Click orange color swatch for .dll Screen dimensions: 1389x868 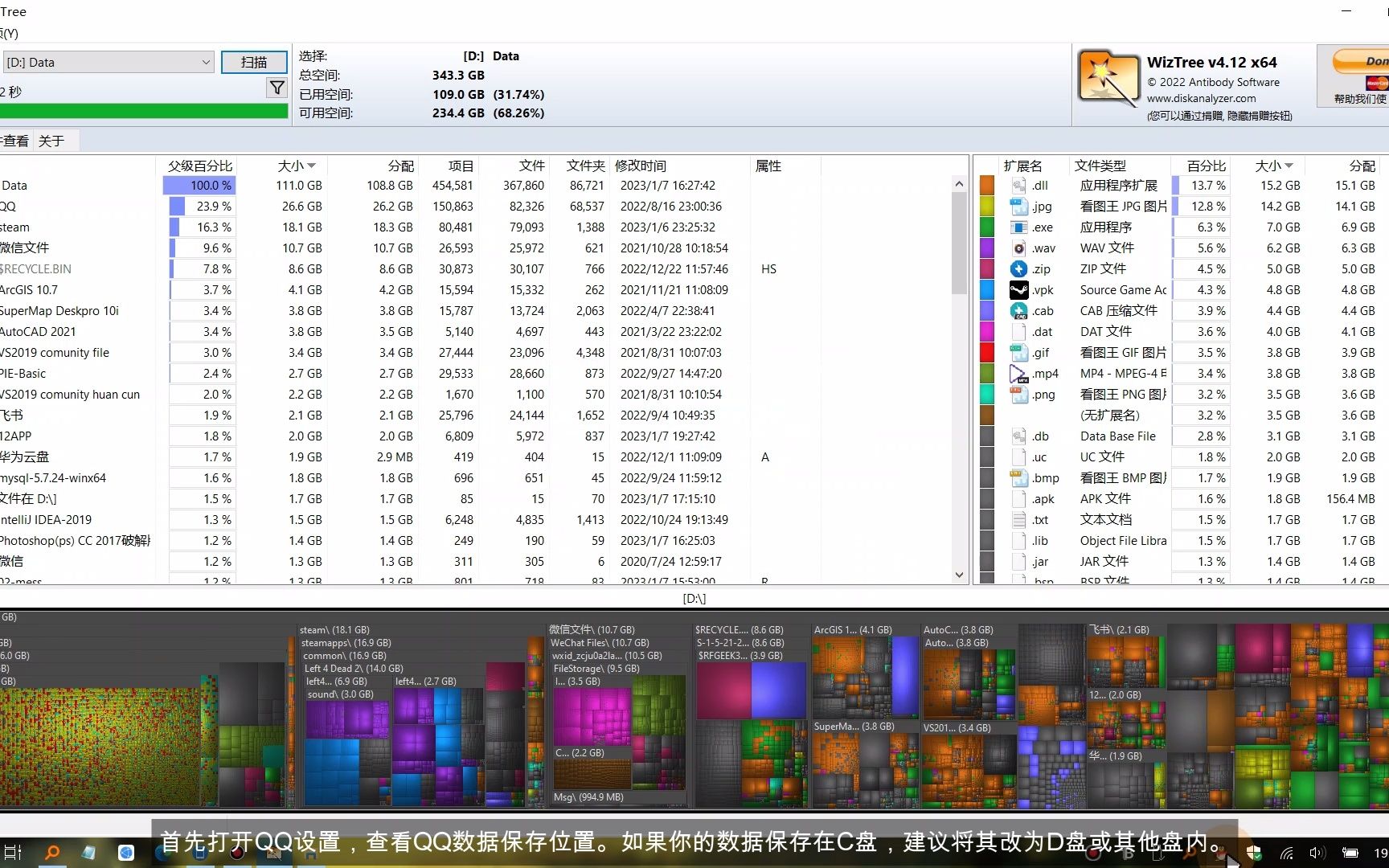[x=987, y=186]
